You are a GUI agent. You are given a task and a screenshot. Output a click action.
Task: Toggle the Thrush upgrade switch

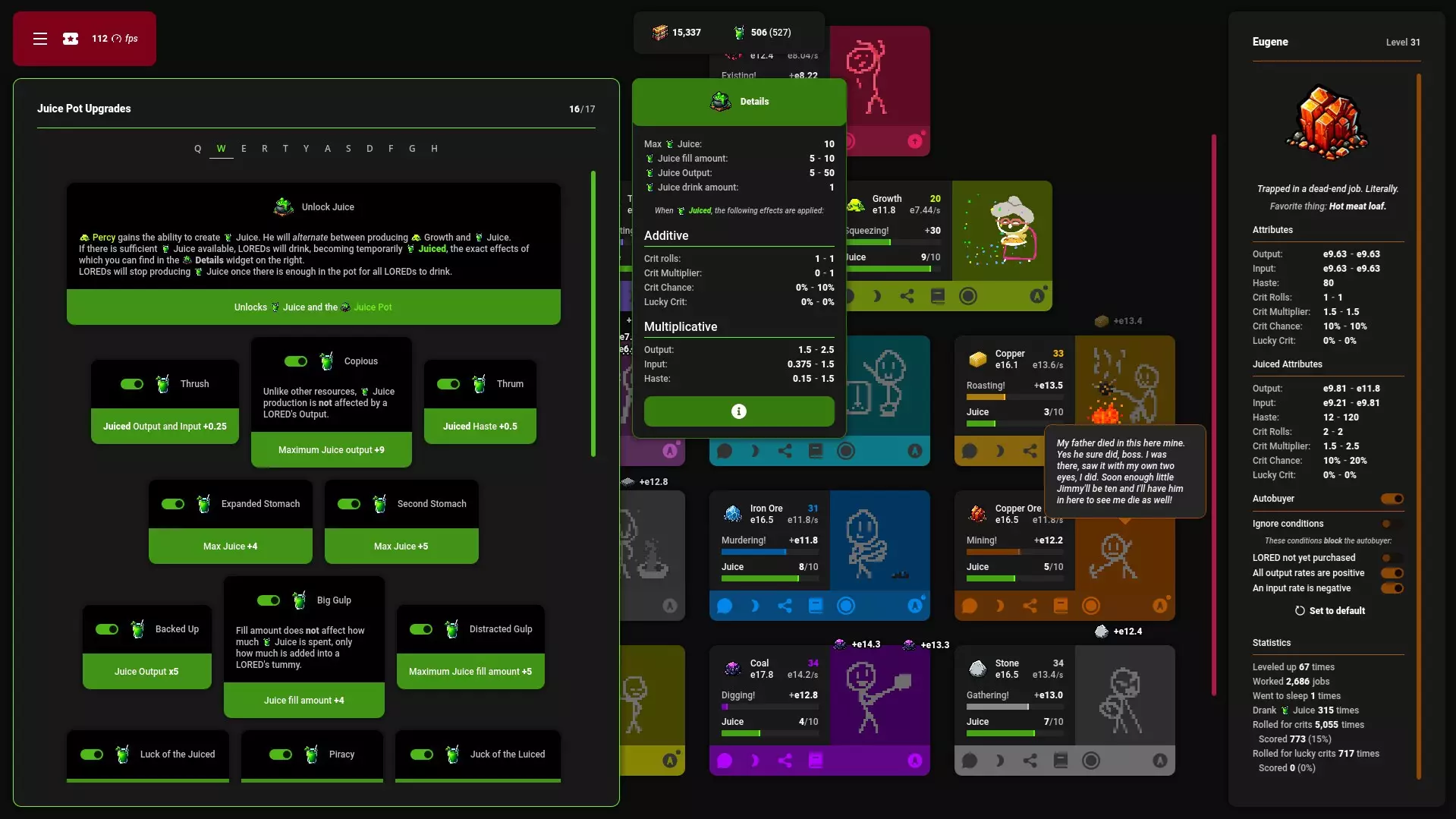(132, 384)
